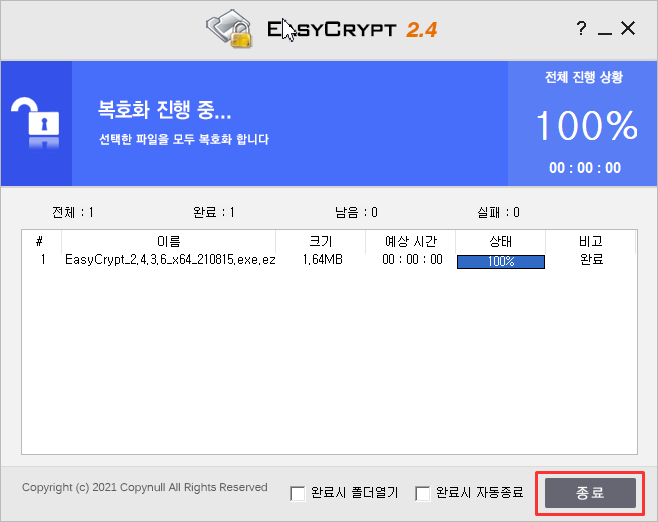Select the EasyCrypt_2.4.3.6_x64_210815.exe.ez file row
Screen dimensions: 658x522
tap(329, 260)
